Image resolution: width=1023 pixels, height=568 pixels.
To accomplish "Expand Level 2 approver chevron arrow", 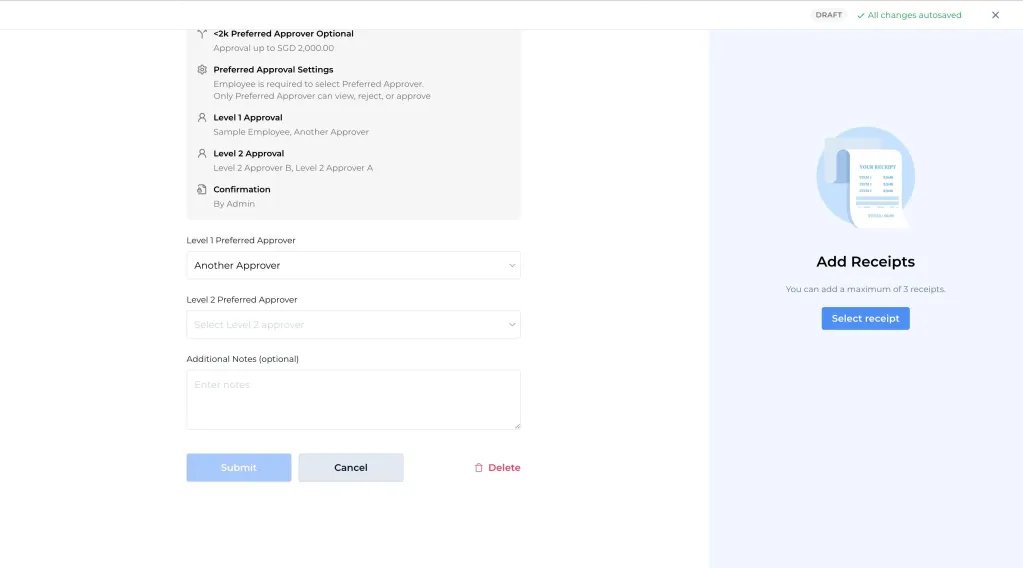I will point(512,324).
